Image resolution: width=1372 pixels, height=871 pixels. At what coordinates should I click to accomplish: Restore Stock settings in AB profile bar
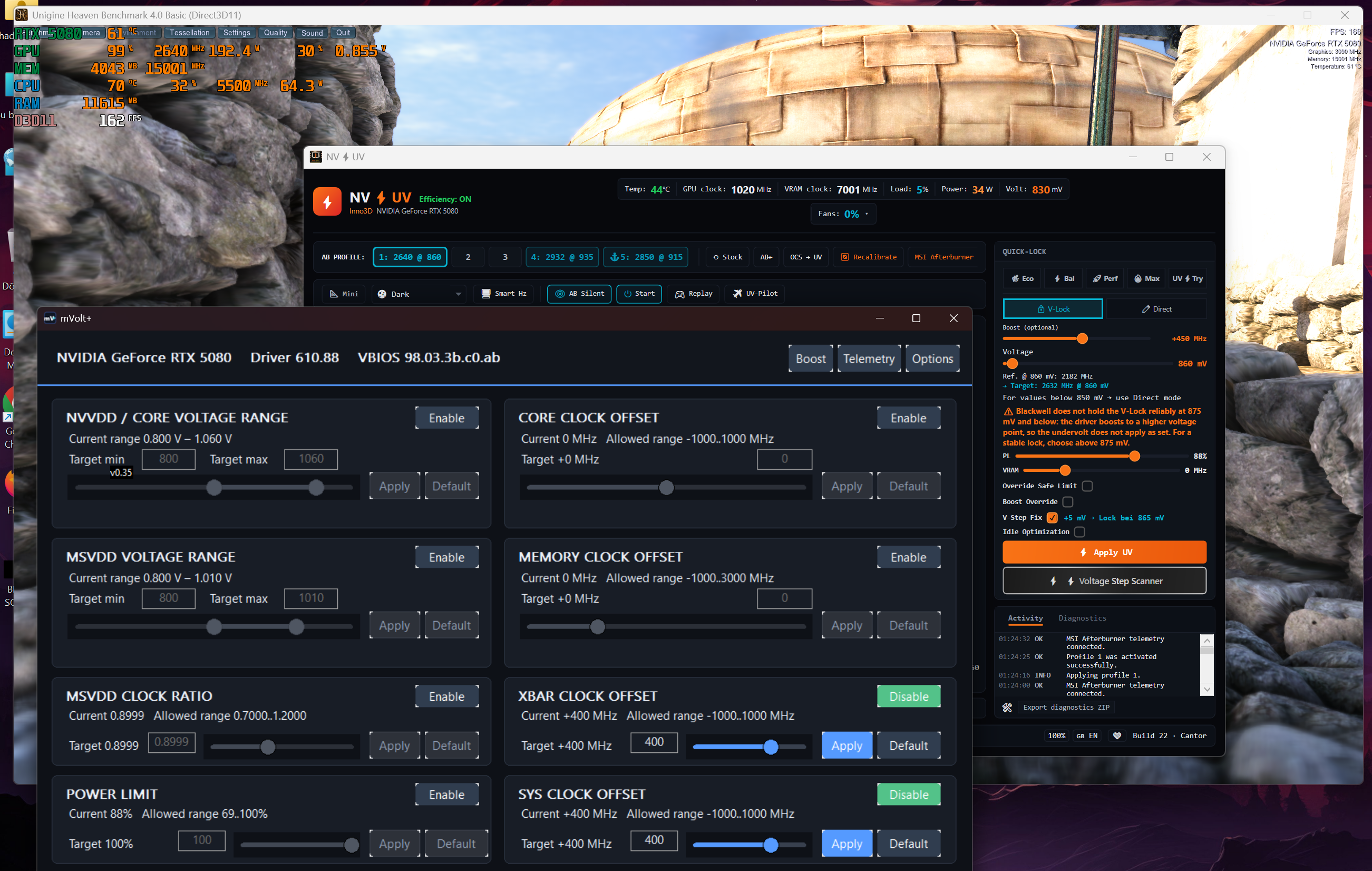point(727,257)
